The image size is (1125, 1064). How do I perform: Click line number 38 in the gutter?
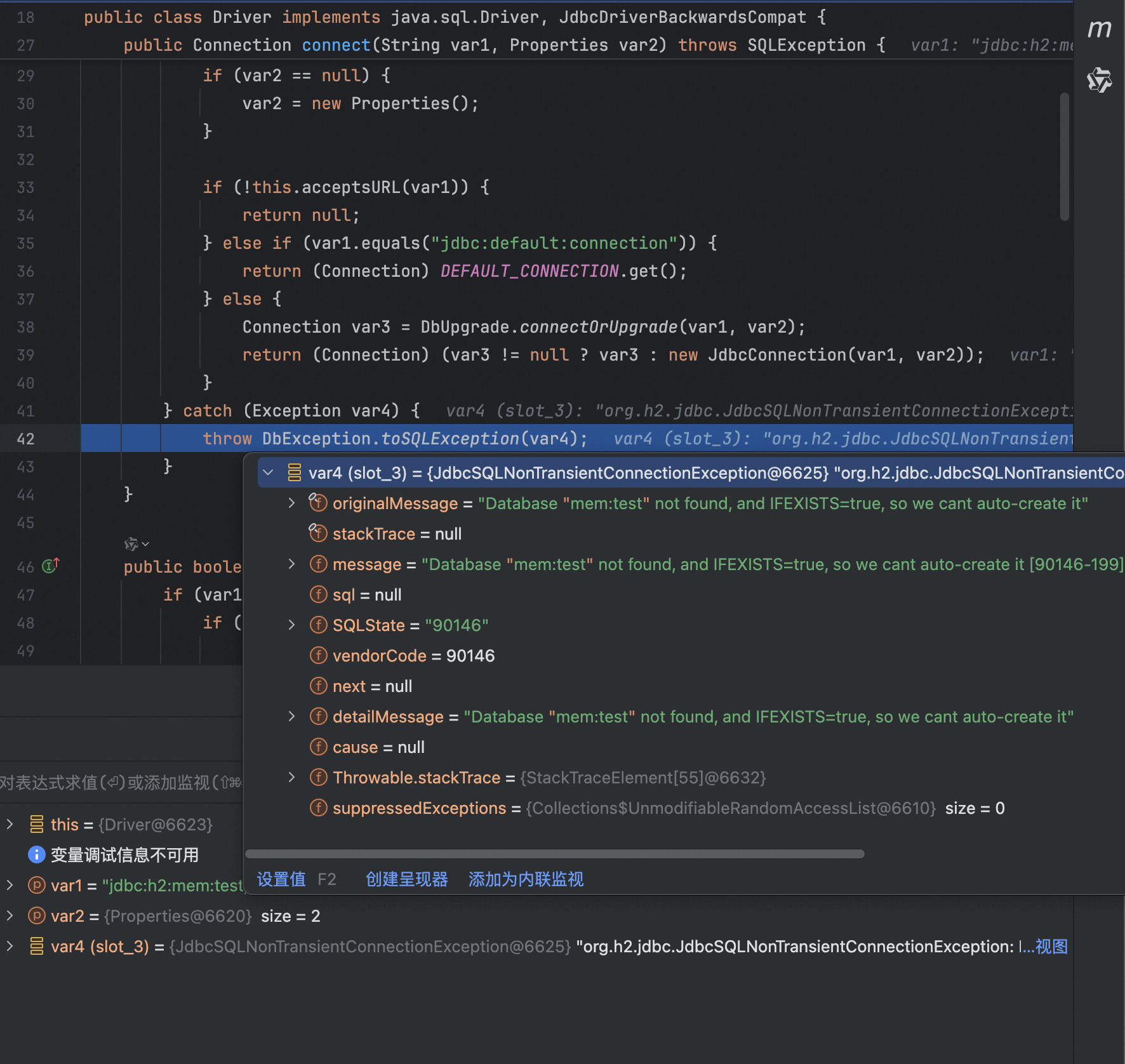(x=25, y=327)
